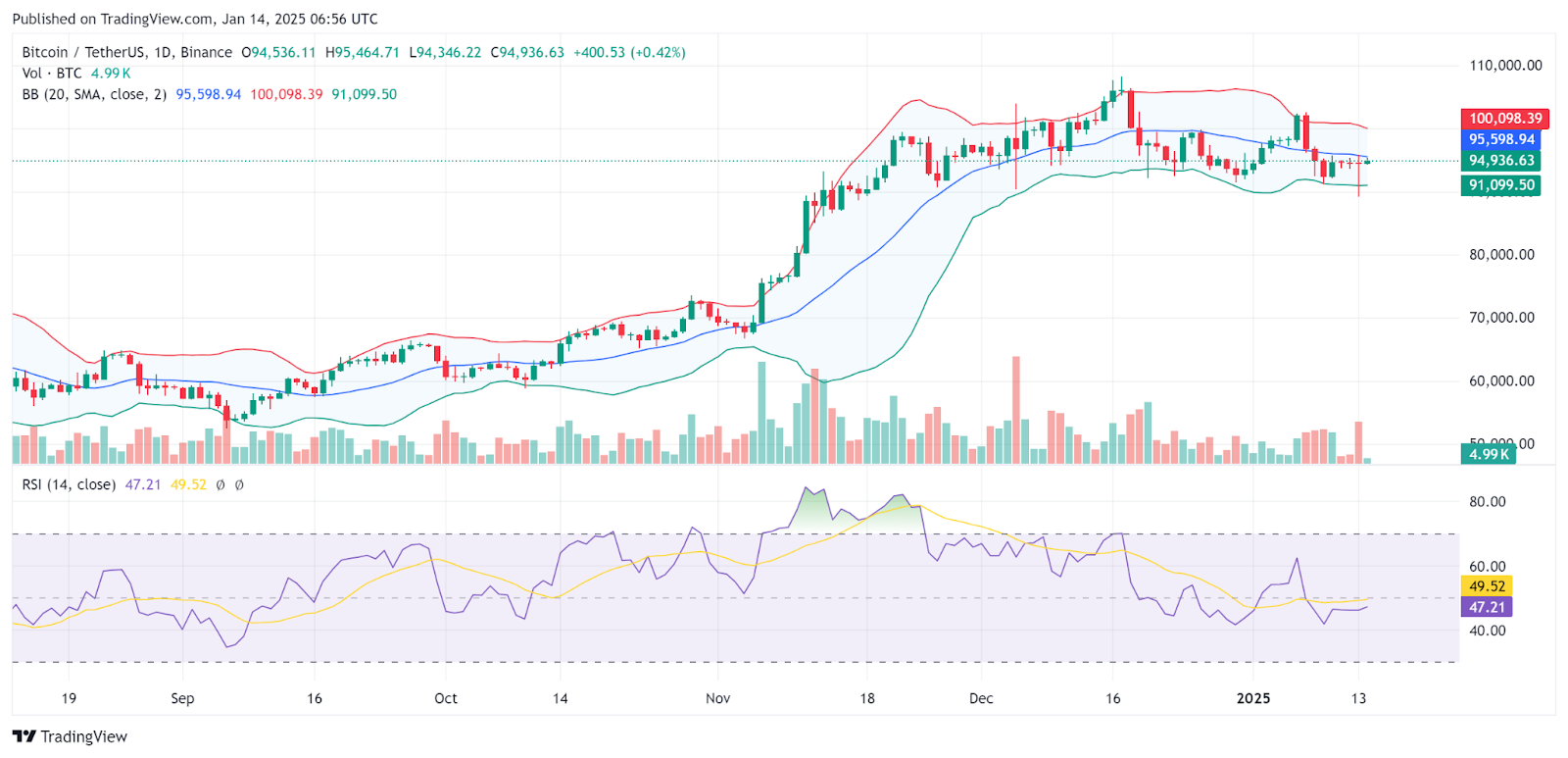Click the close value C94,936.63
1568x758 pixels.
(x=527, y=52)
